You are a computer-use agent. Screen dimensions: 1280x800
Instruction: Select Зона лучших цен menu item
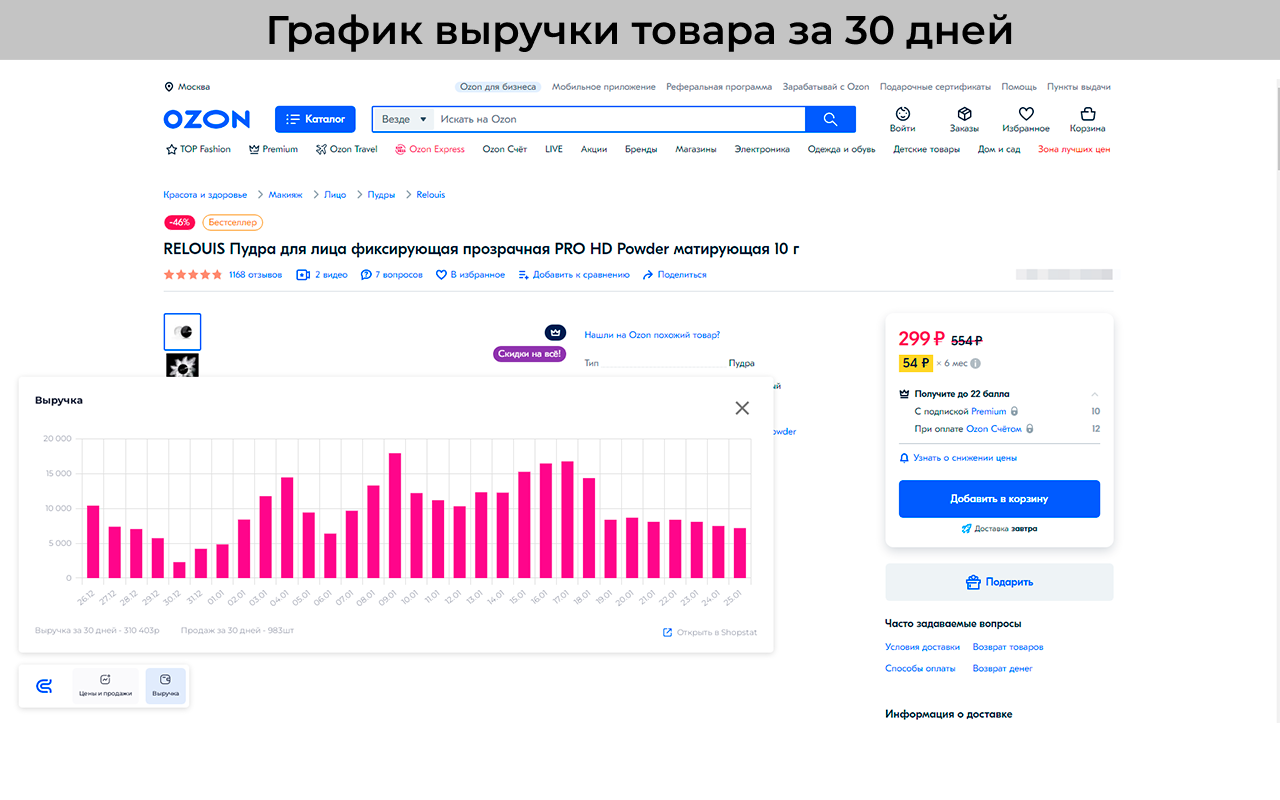[1074, 149]
